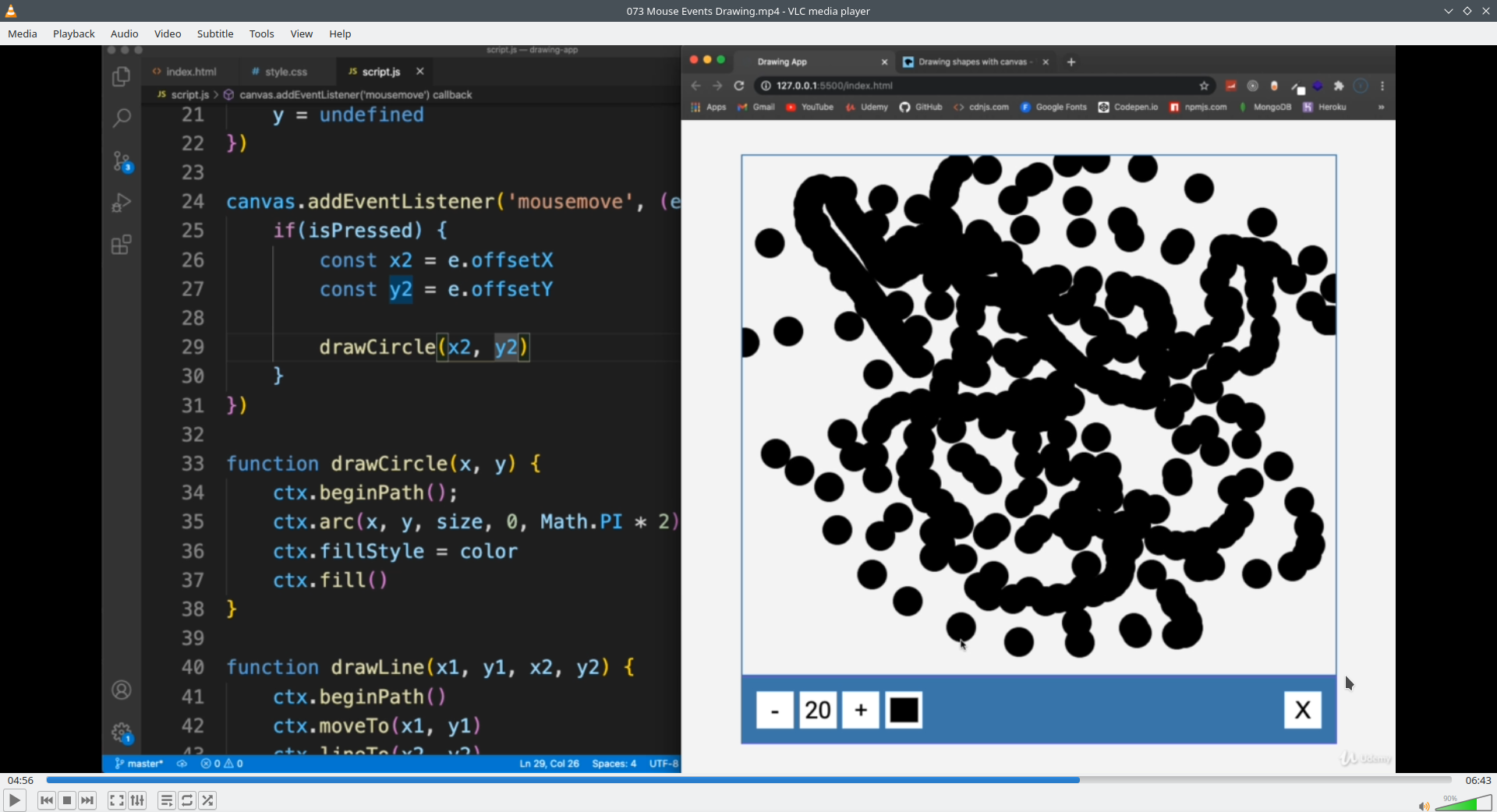Open a new browser tab

click(1071, 62)
